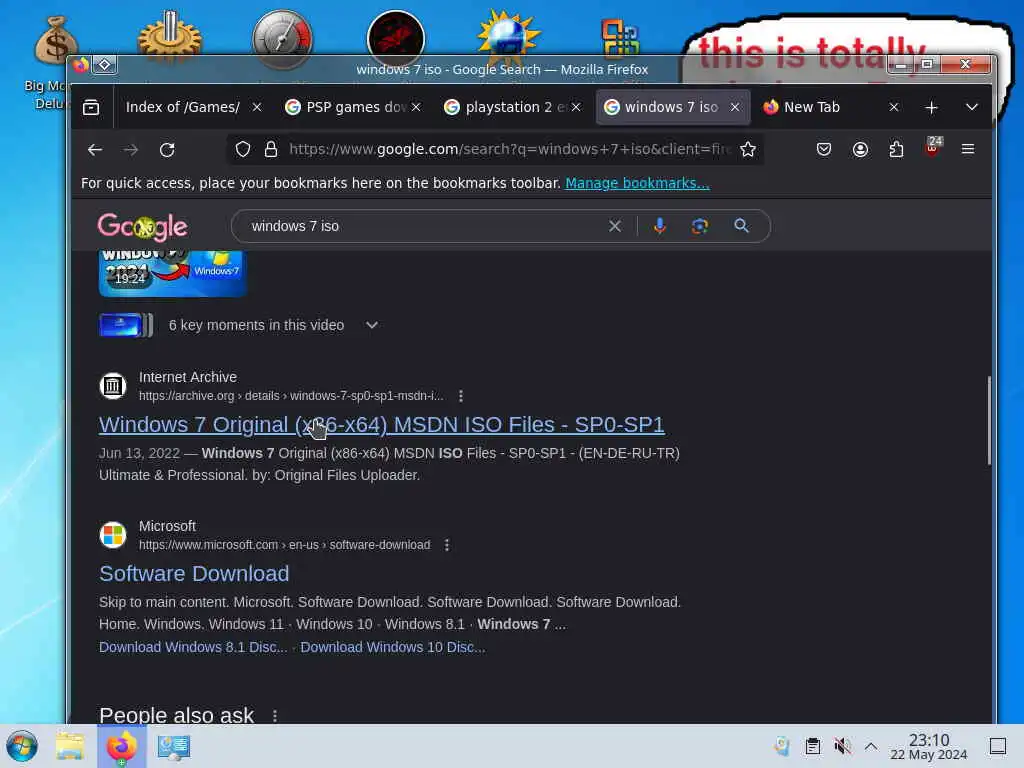Click the Firefox URL address bar
This screenshot has height=768, width=1024.
(509, 150)
